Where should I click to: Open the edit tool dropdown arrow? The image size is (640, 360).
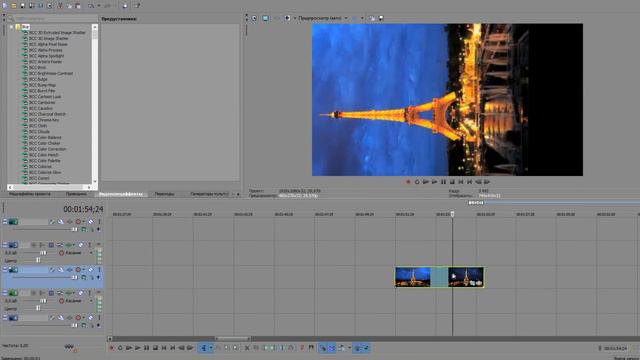tap(211, 348)
